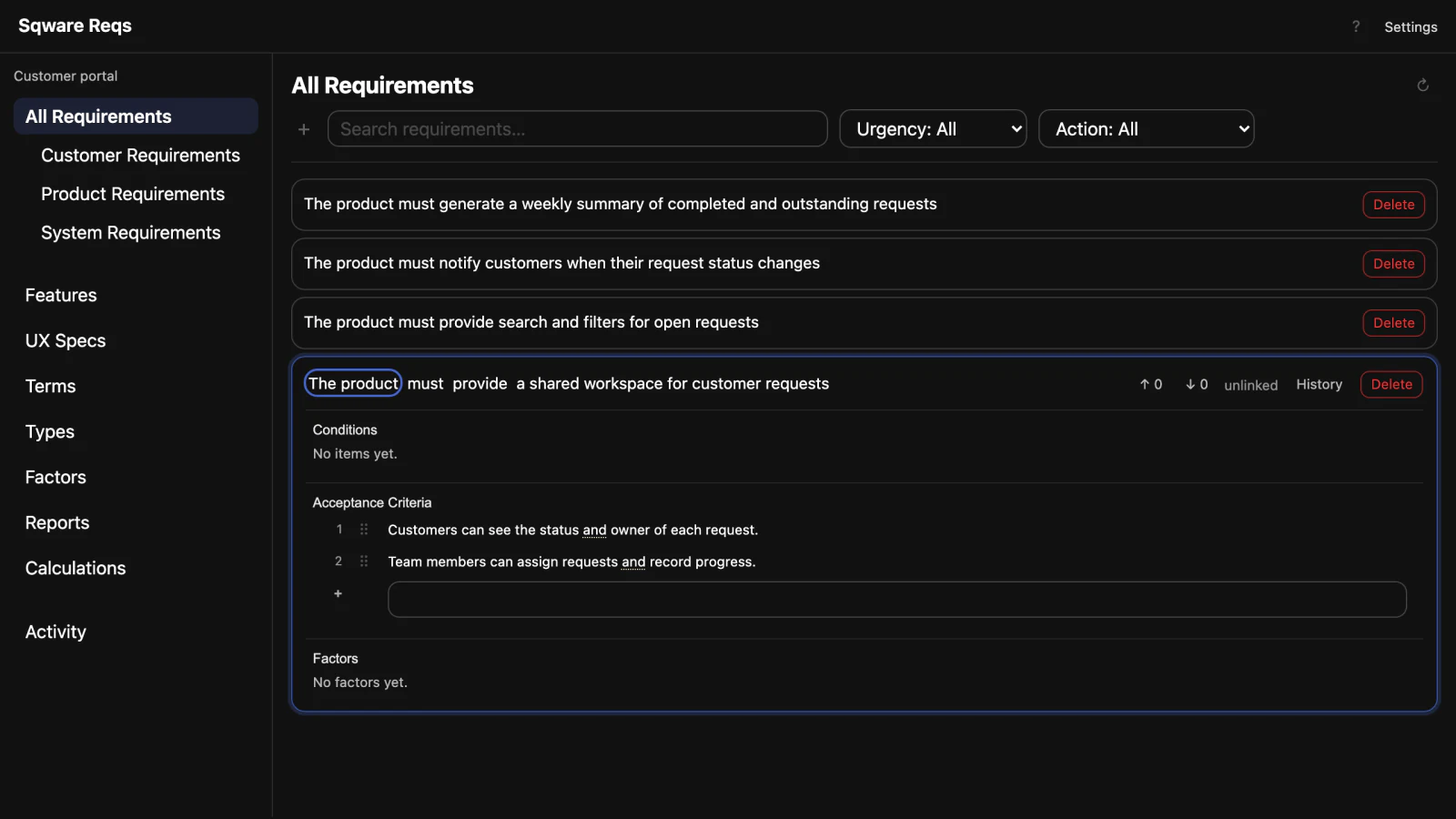1456x819 pixels.
Task: Click 'No items yet.' under Conditions
Action: tap(355, 454)
